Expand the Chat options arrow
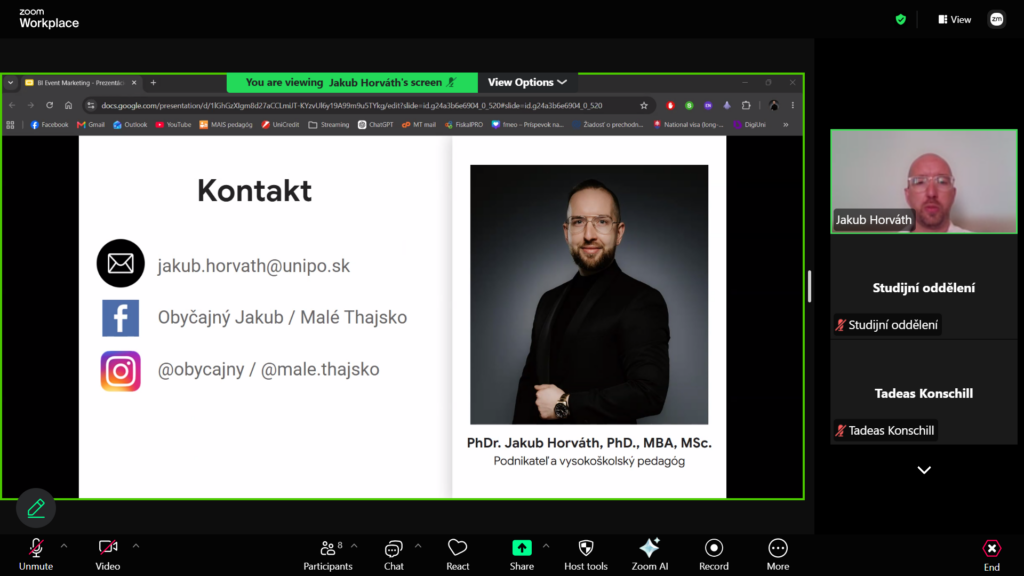 pos(418,546)
